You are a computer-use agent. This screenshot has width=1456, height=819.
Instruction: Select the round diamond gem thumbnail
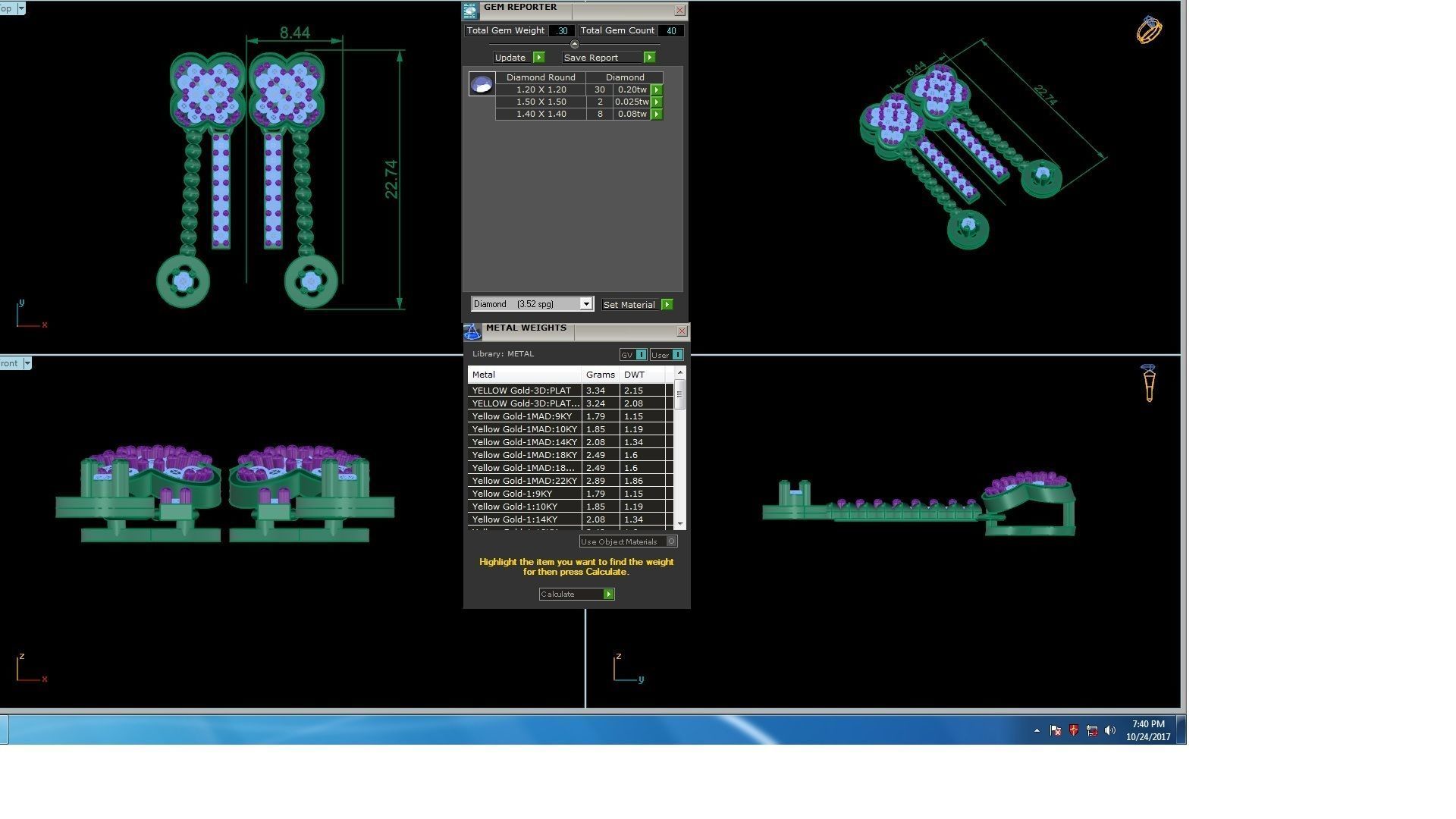482,83
